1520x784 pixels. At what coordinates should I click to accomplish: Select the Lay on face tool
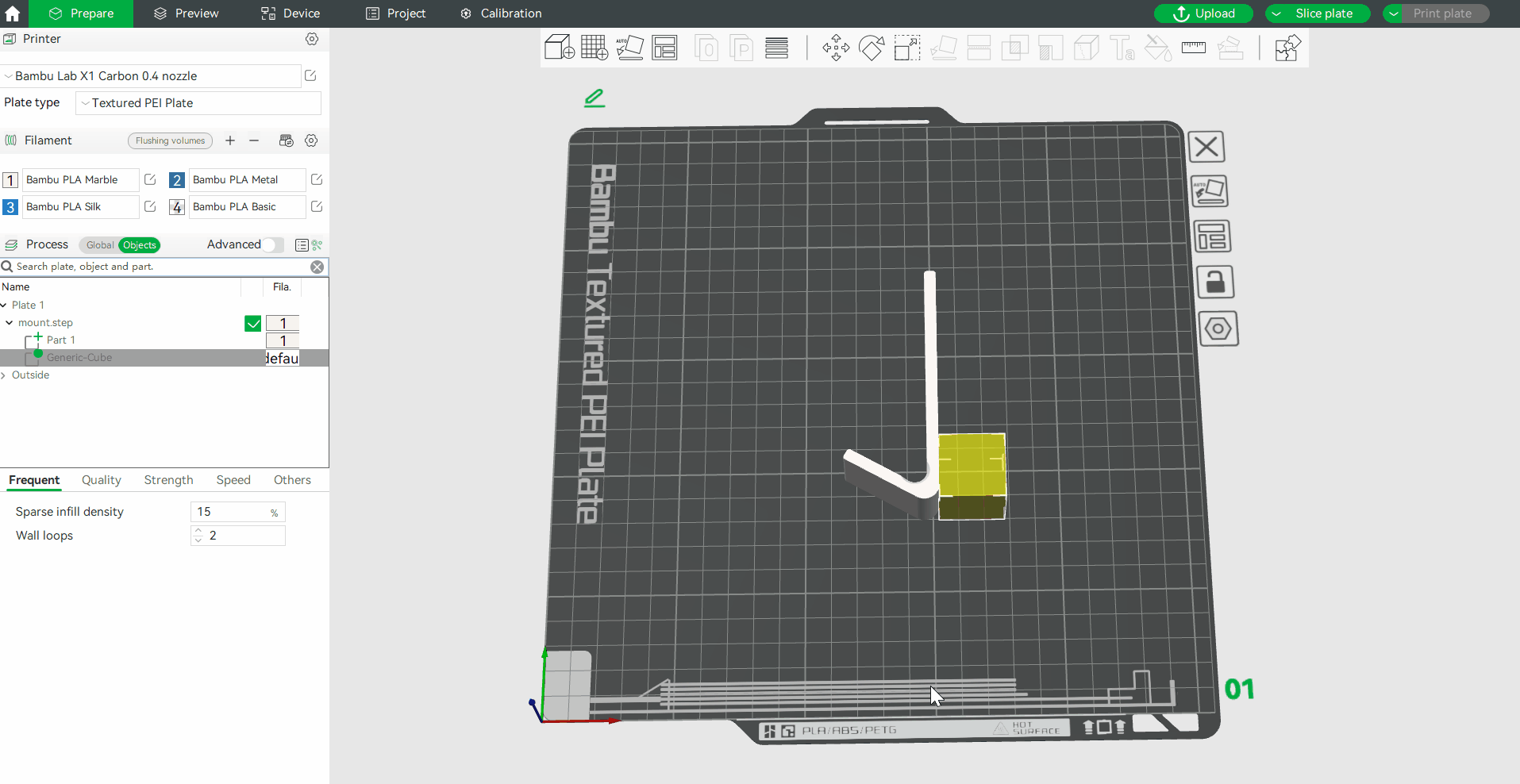tap(943, 48)
